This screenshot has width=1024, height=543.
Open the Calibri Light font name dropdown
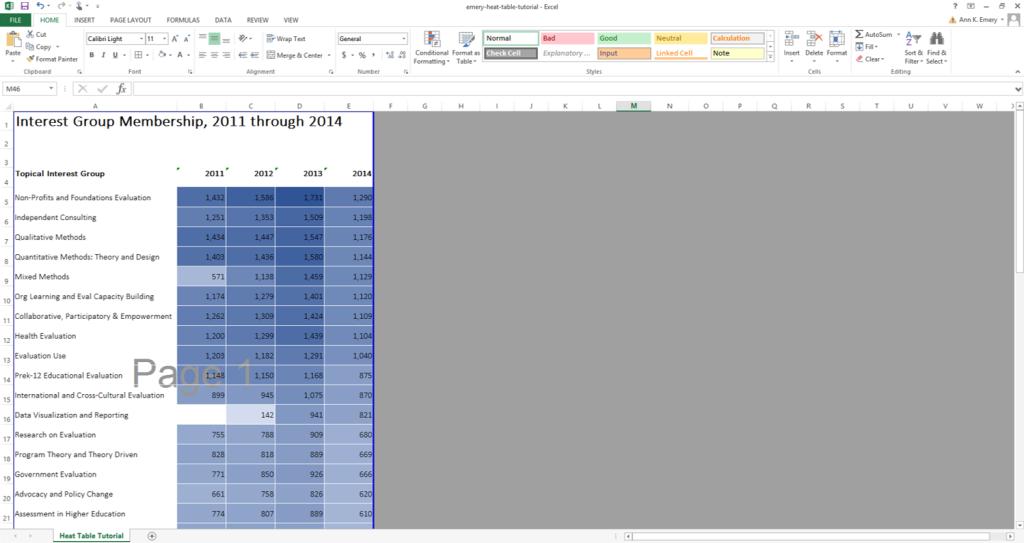click(x=141, y=39)
